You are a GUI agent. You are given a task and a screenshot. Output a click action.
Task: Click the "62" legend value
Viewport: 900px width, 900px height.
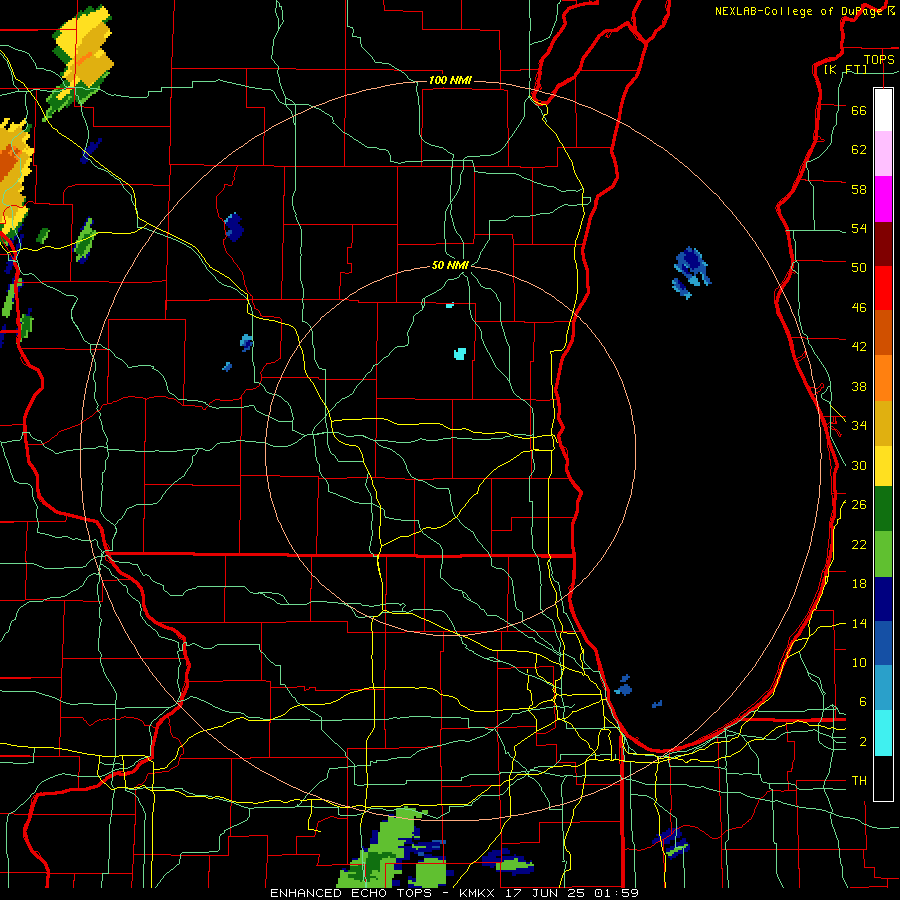coord(859,150)
